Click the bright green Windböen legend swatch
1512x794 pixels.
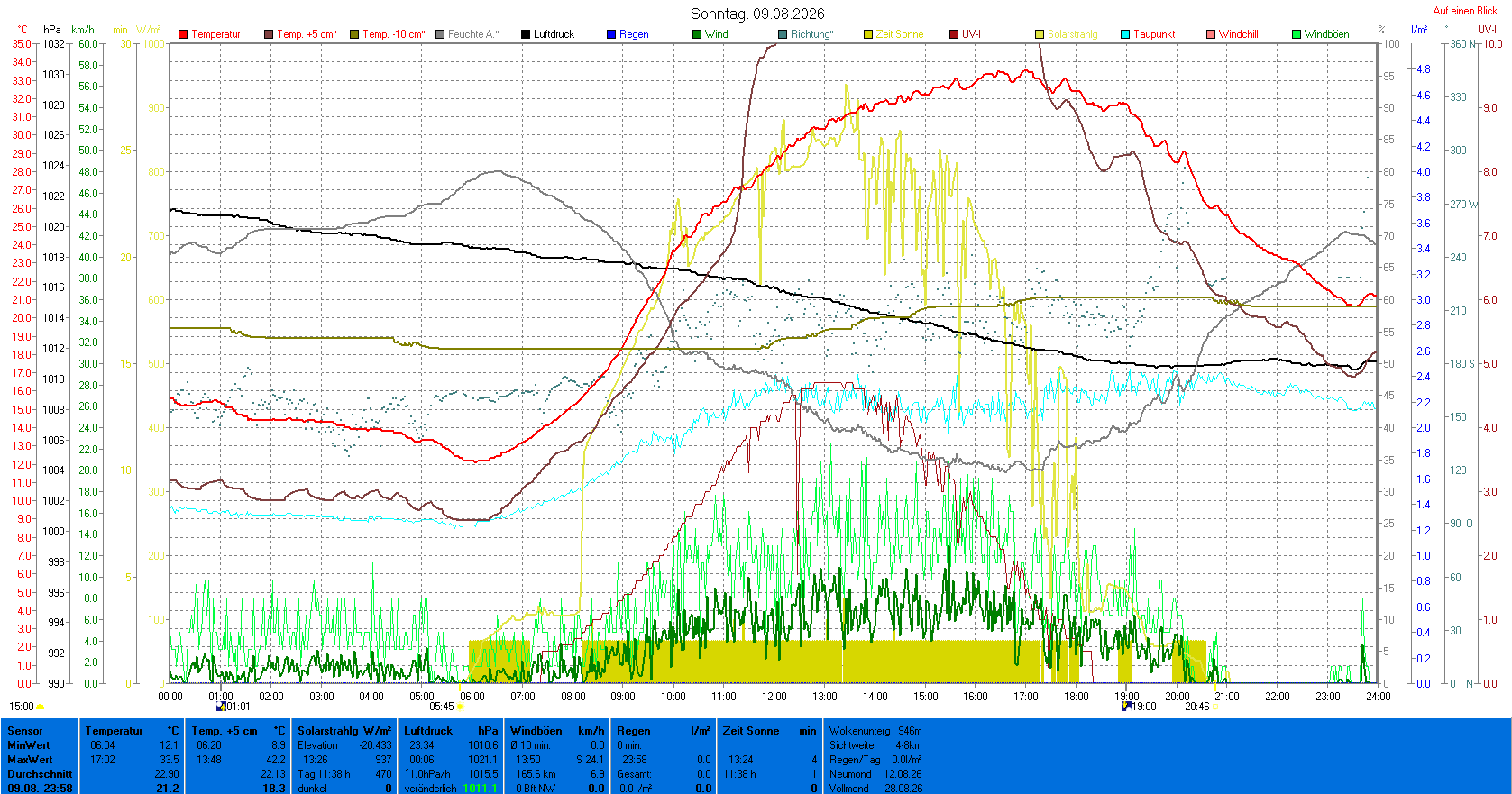(x=1297, y=34)
